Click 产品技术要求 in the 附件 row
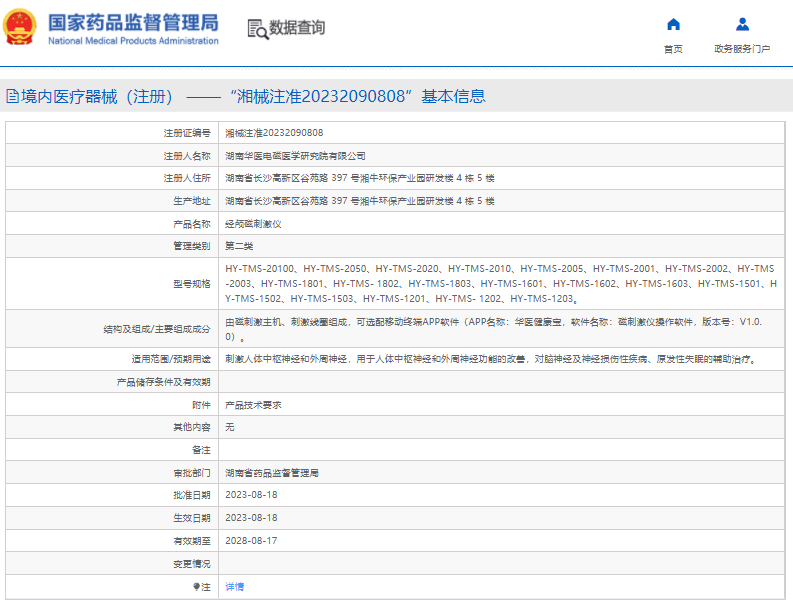This screenshot has height=605, width=793. [x=253, y=405]
